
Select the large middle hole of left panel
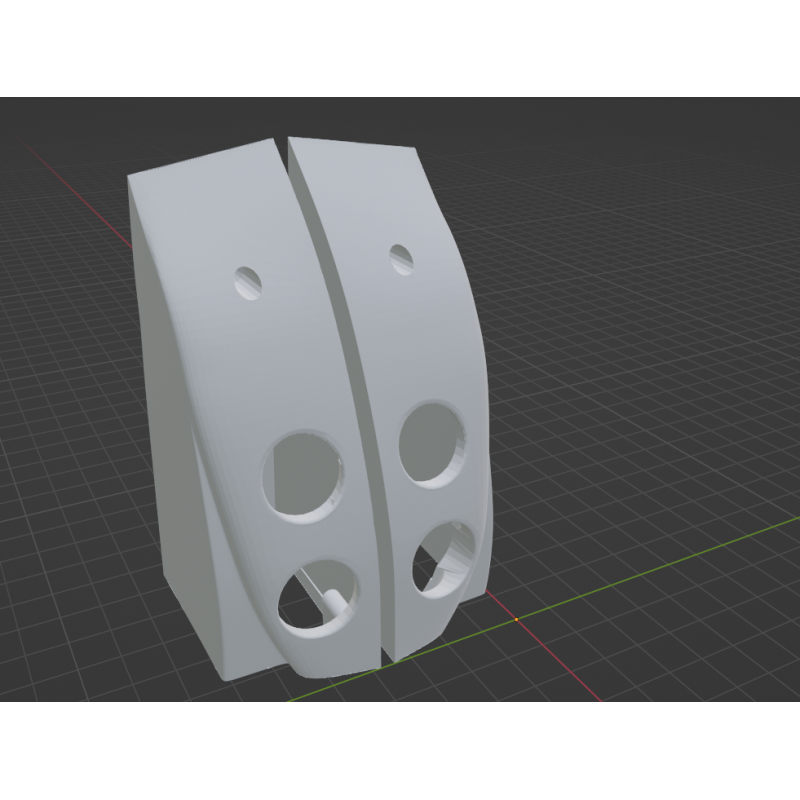click(303, 475)
